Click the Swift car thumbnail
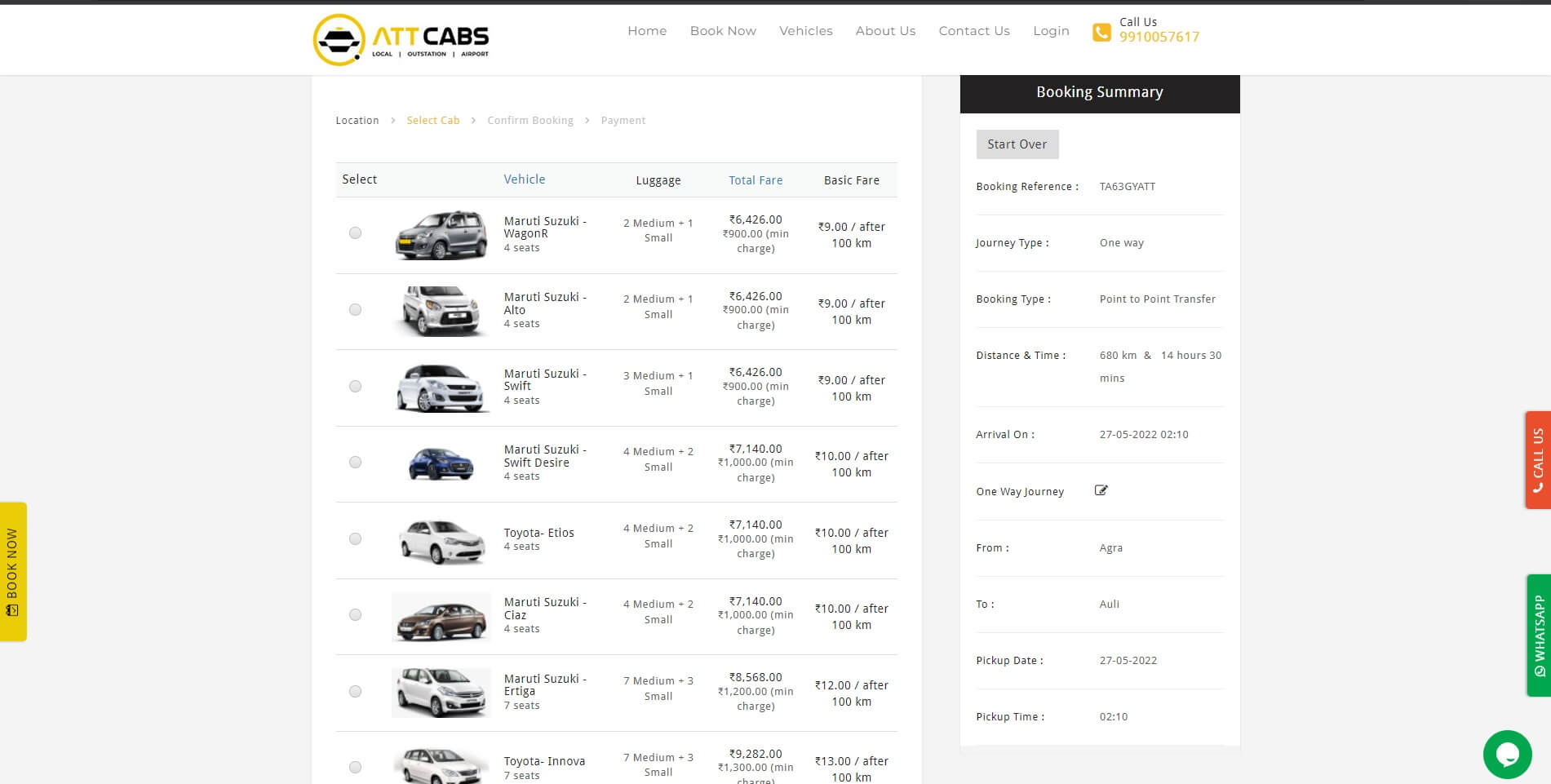The image size is (1551, 784). pos(441,388)
